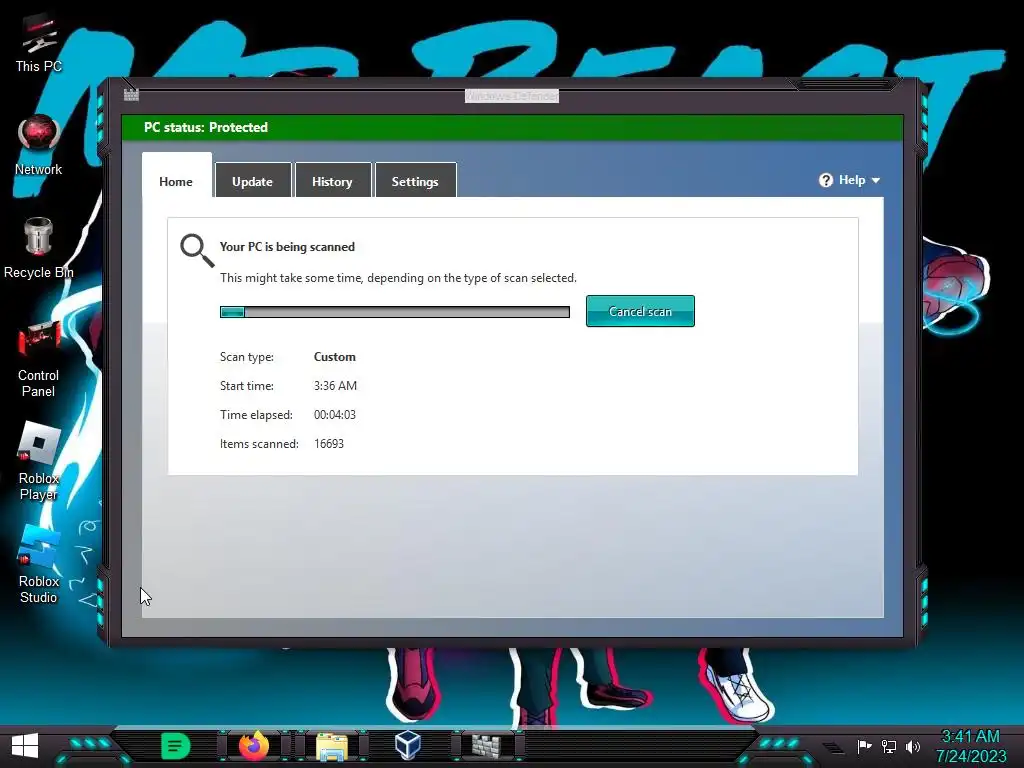Click the 7/24/2023 date in taskbar
The height and width of the screenshot is (768, 1024).
click(x=970, y=756)
